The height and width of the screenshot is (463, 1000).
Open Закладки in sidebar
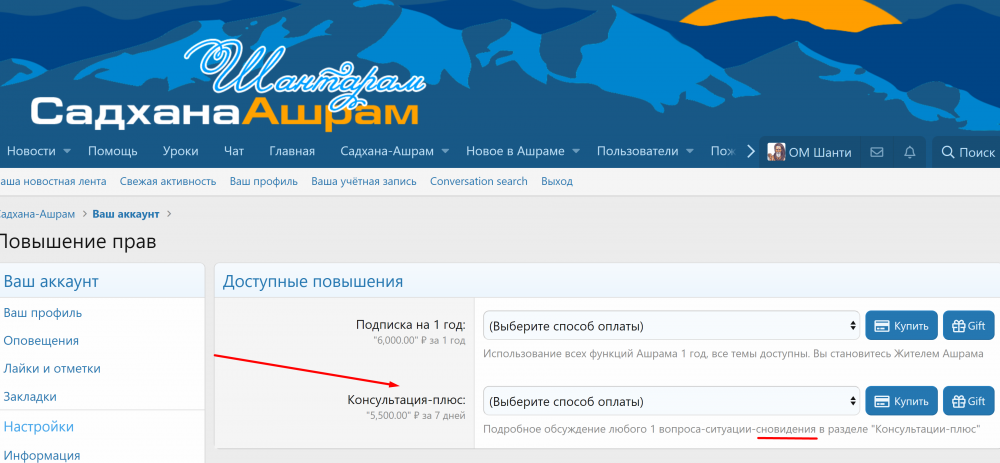30,397
